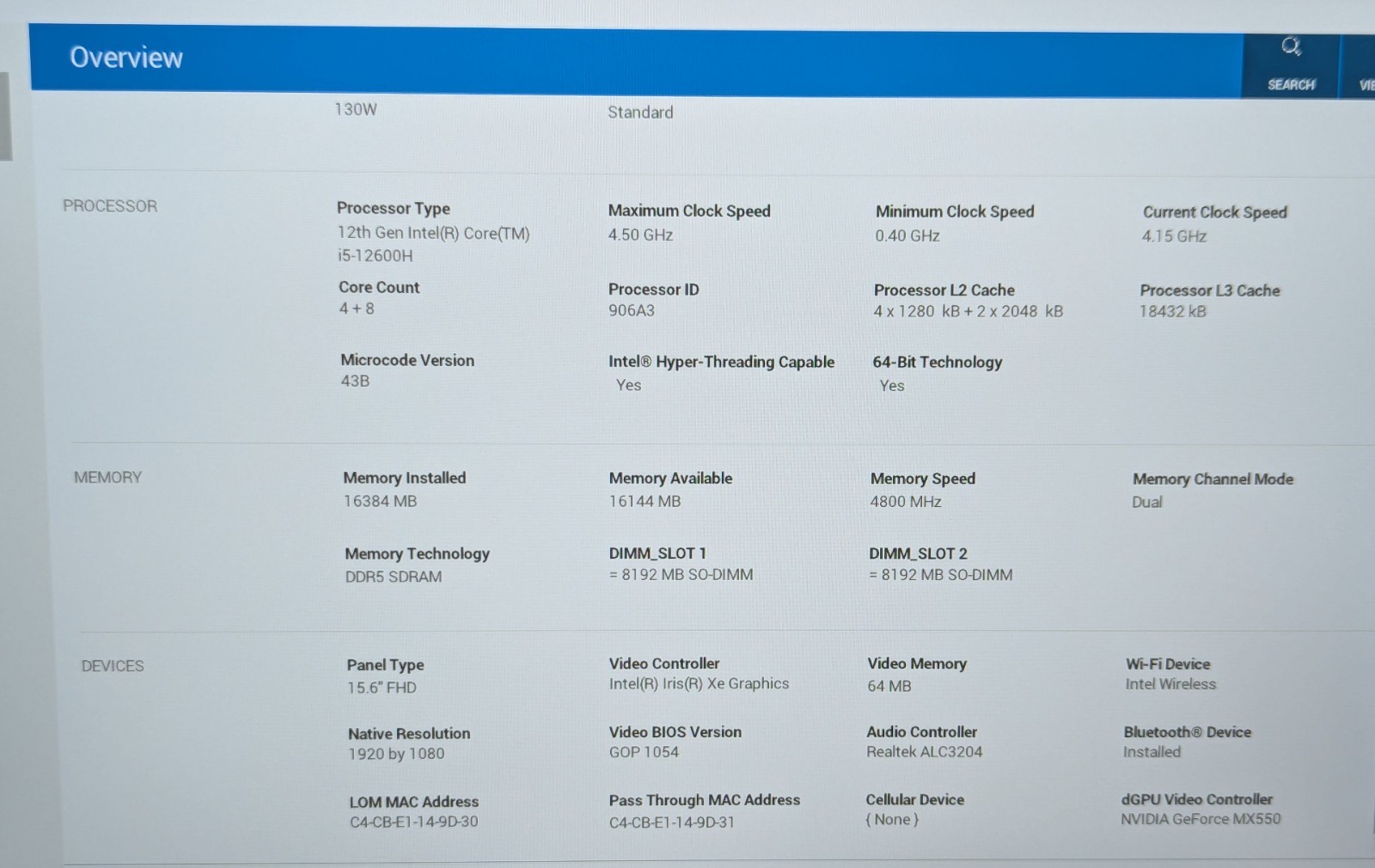Image resolution: width=1375 pixels, height=868 pixels.
Task: Select the PROCESSOR section label
Action: (x=110, y=206)
